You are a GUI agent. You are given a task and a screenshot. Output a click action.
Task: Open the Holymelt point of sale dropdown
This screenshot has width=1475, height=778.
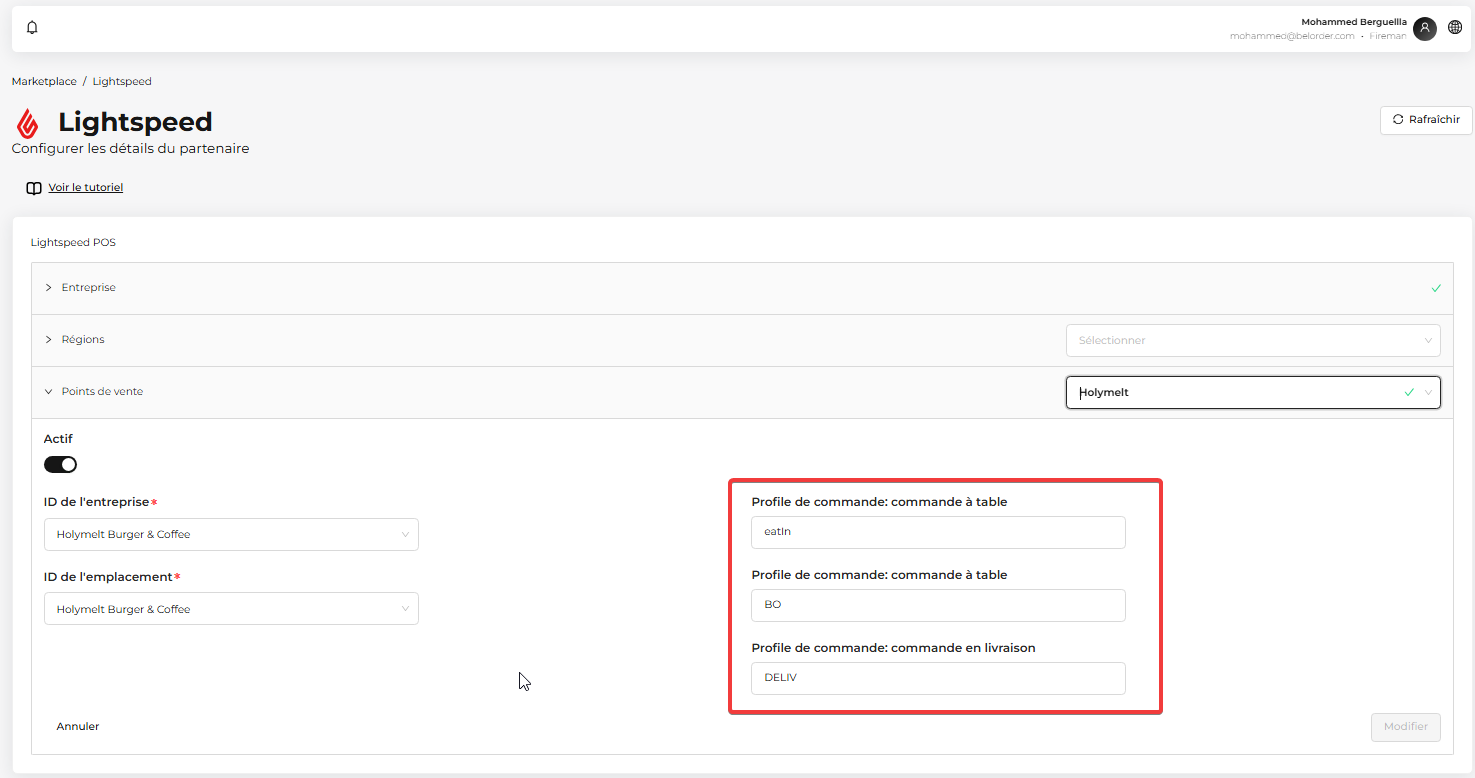pyautogui.click(x=1253, y=392)
